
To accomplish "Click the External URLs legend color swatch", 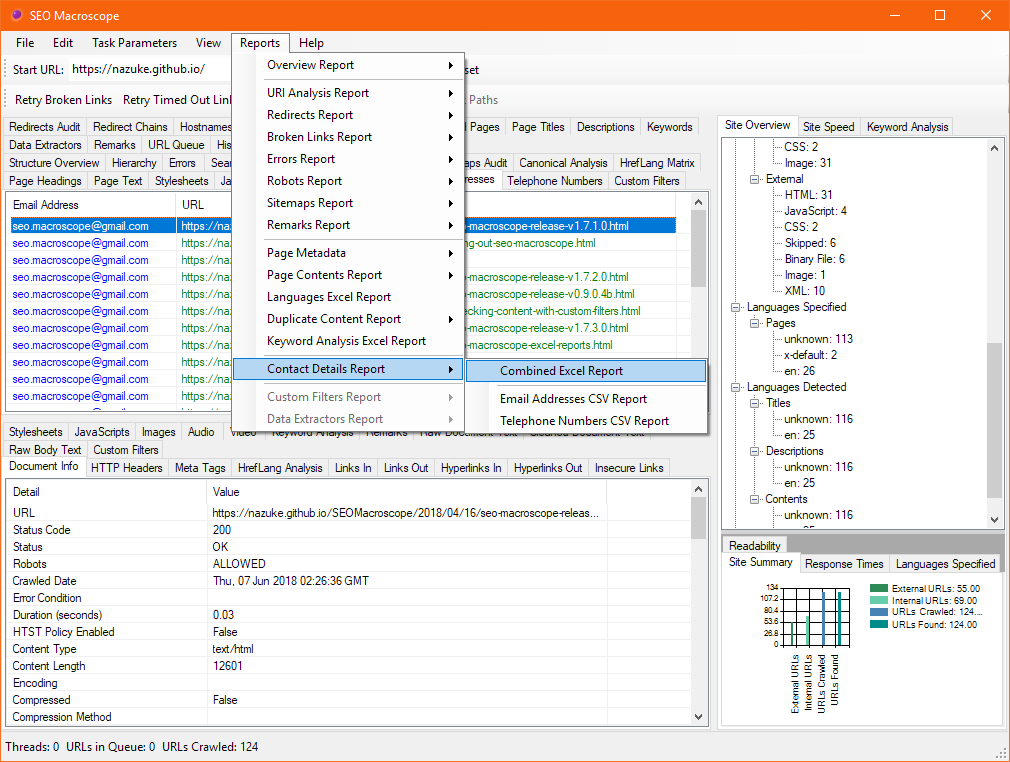I will click(879, 588).
